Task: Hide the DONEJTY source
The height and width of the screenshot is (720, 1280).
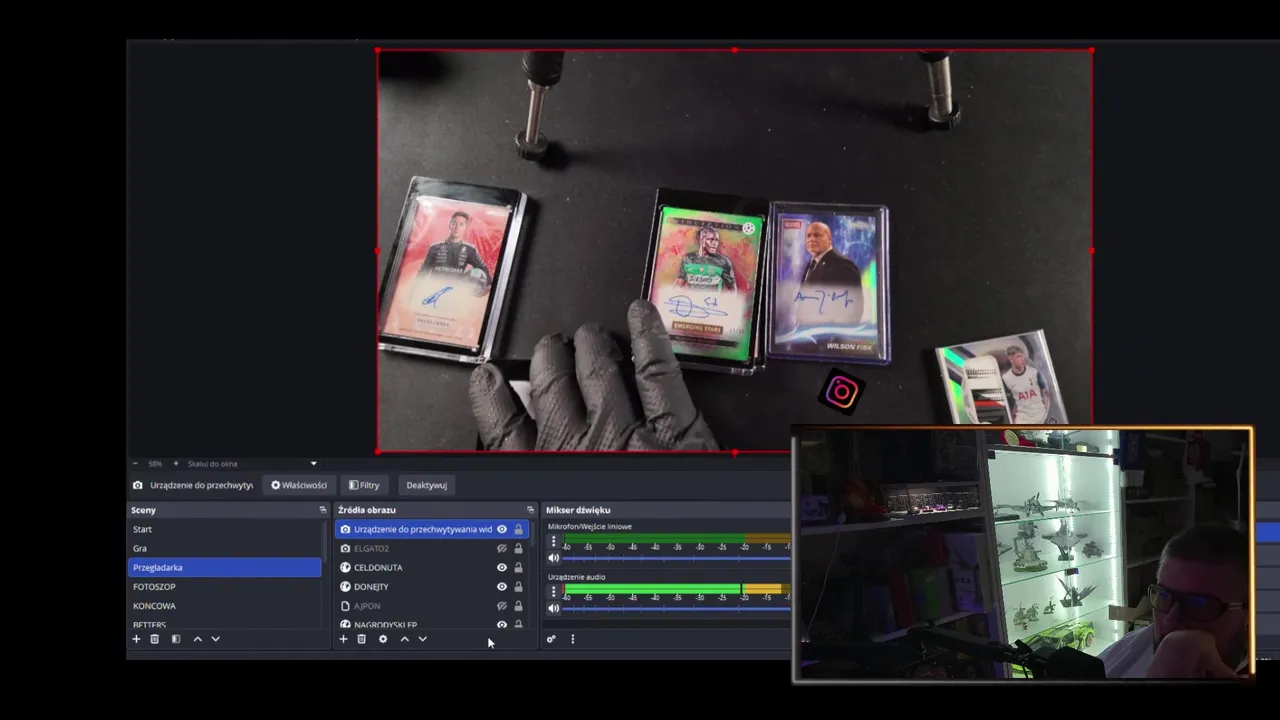Action: tap(502, 586)
